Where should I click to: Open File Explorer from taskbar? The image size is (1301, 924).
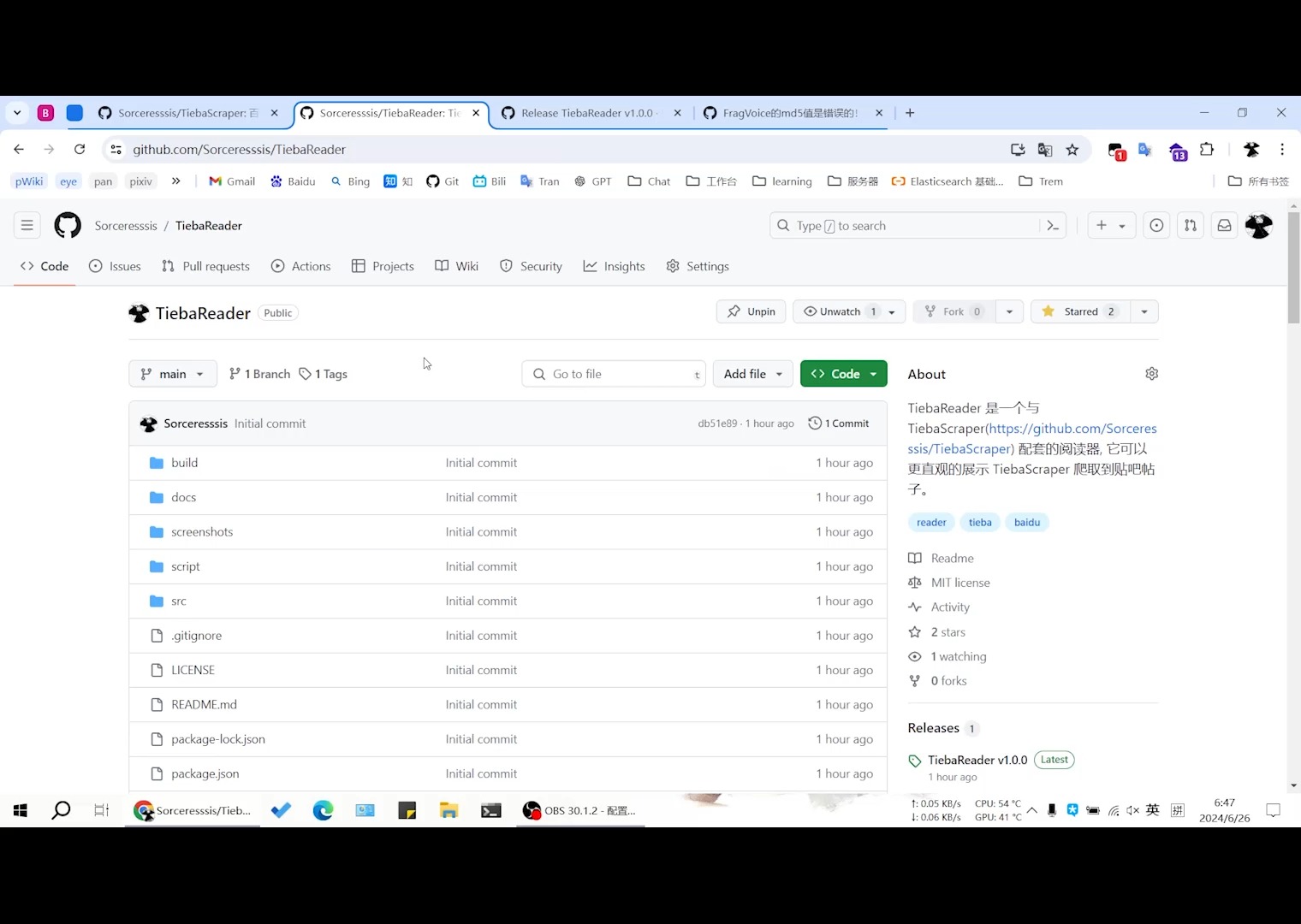[449, 810]
